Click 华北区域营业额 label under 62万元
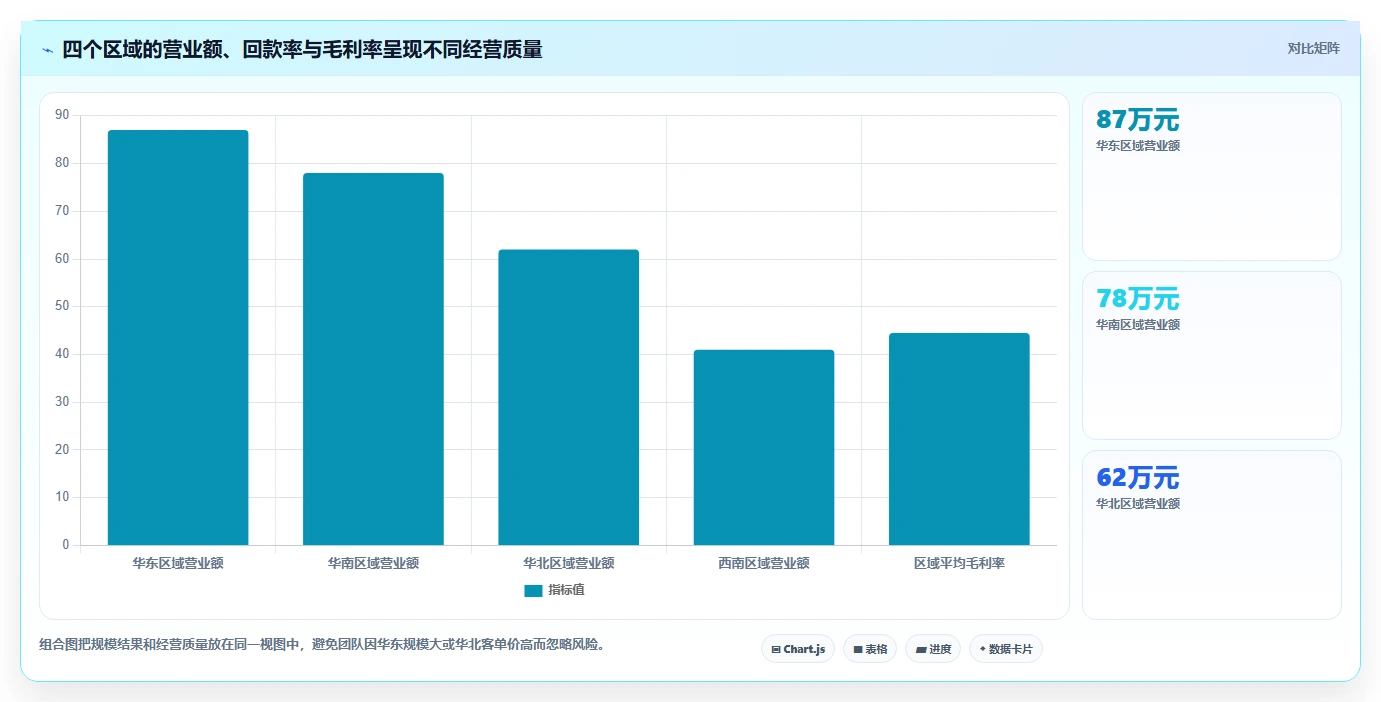 (1138, 504)
